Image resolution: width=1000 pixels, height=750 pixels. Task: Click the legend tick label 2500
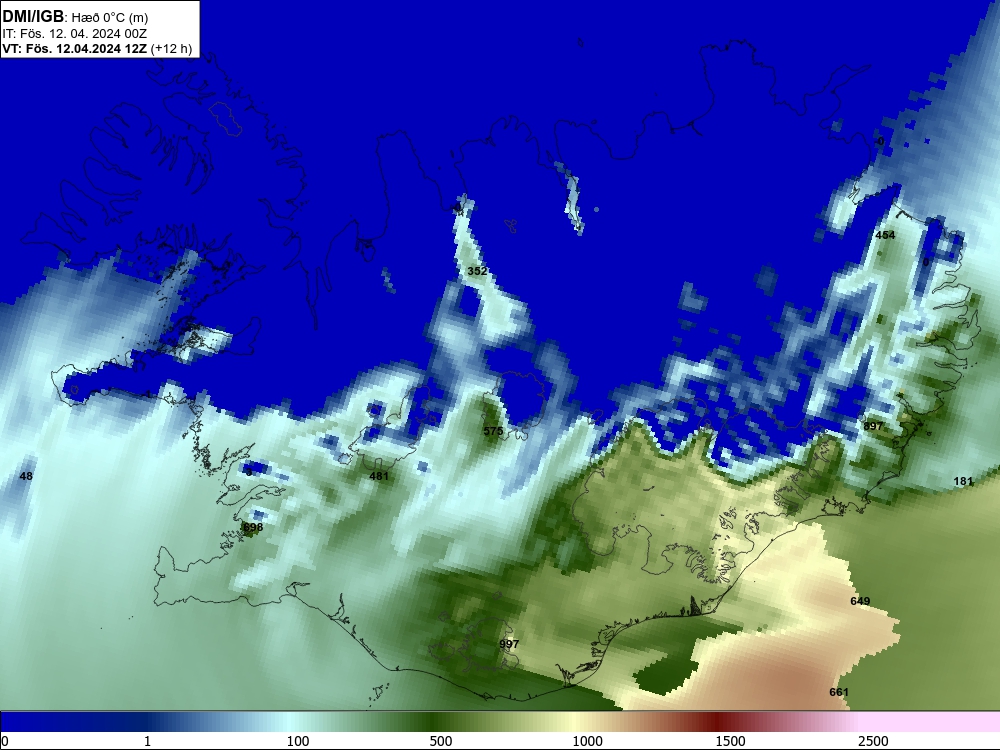(873, 741)
